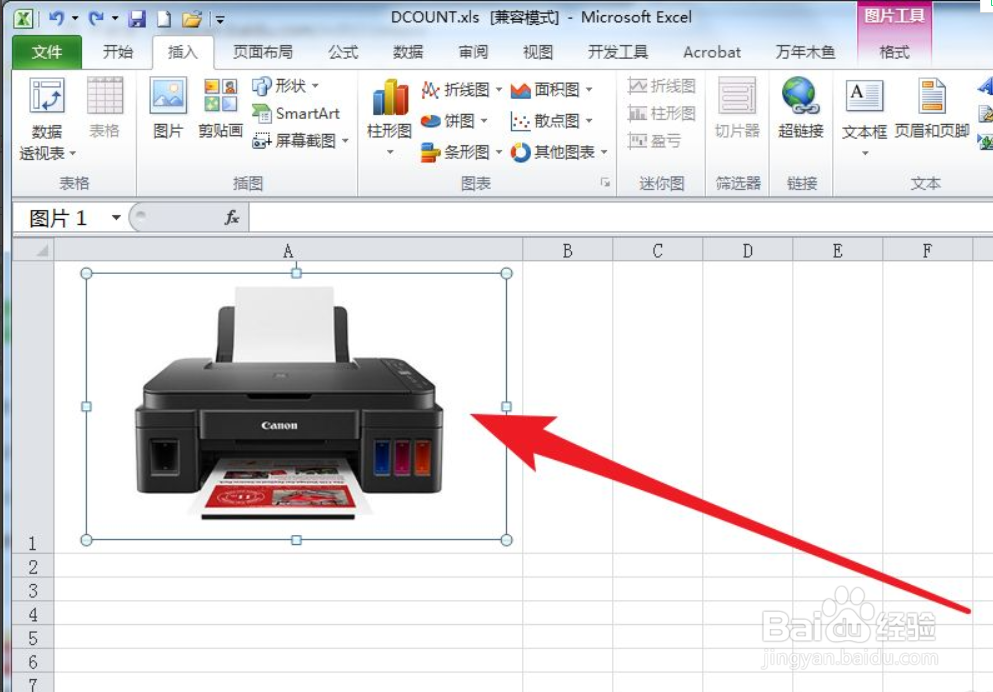
Task: Open the 形状 (Shapes) gallery
Action: (285, 85)
